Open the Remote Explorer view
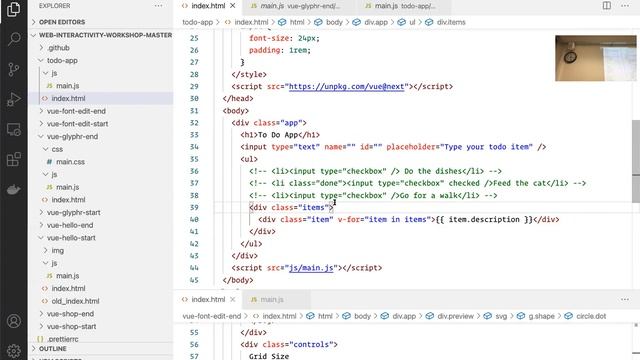Image resolution: width=640 pixels, height=360 pixels. [x=13, y=130]
